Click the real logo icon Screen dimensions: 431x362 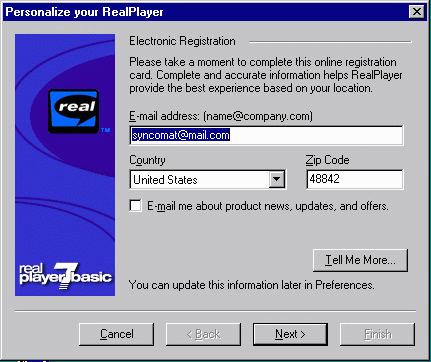(x=74, y=111)
